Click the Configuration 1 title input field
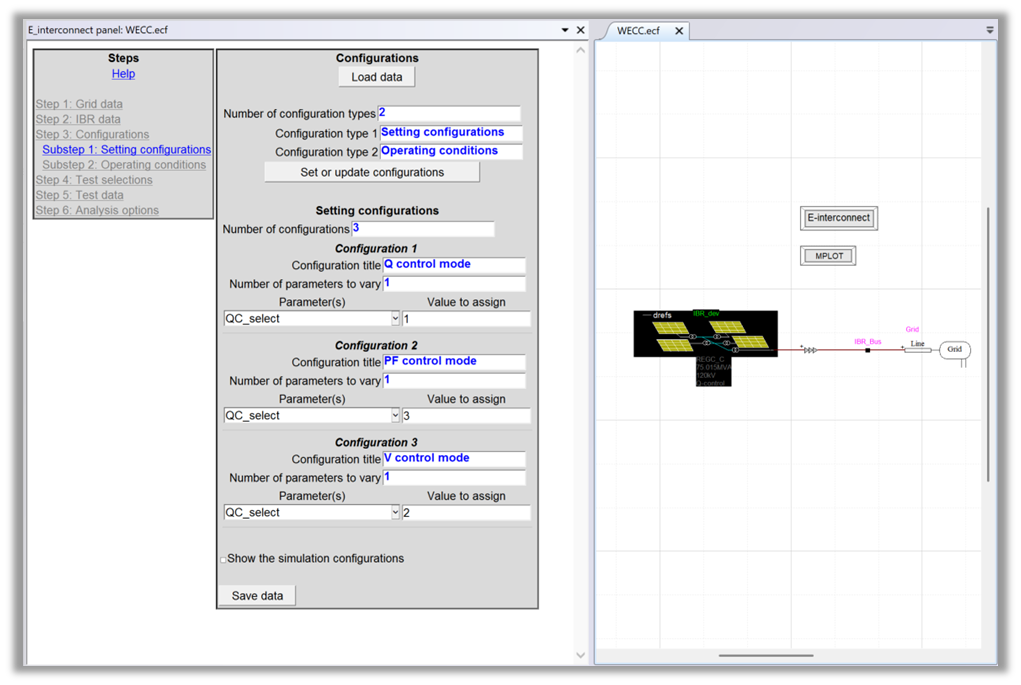This screenshot has height=685, width=1021. point(454,266)
